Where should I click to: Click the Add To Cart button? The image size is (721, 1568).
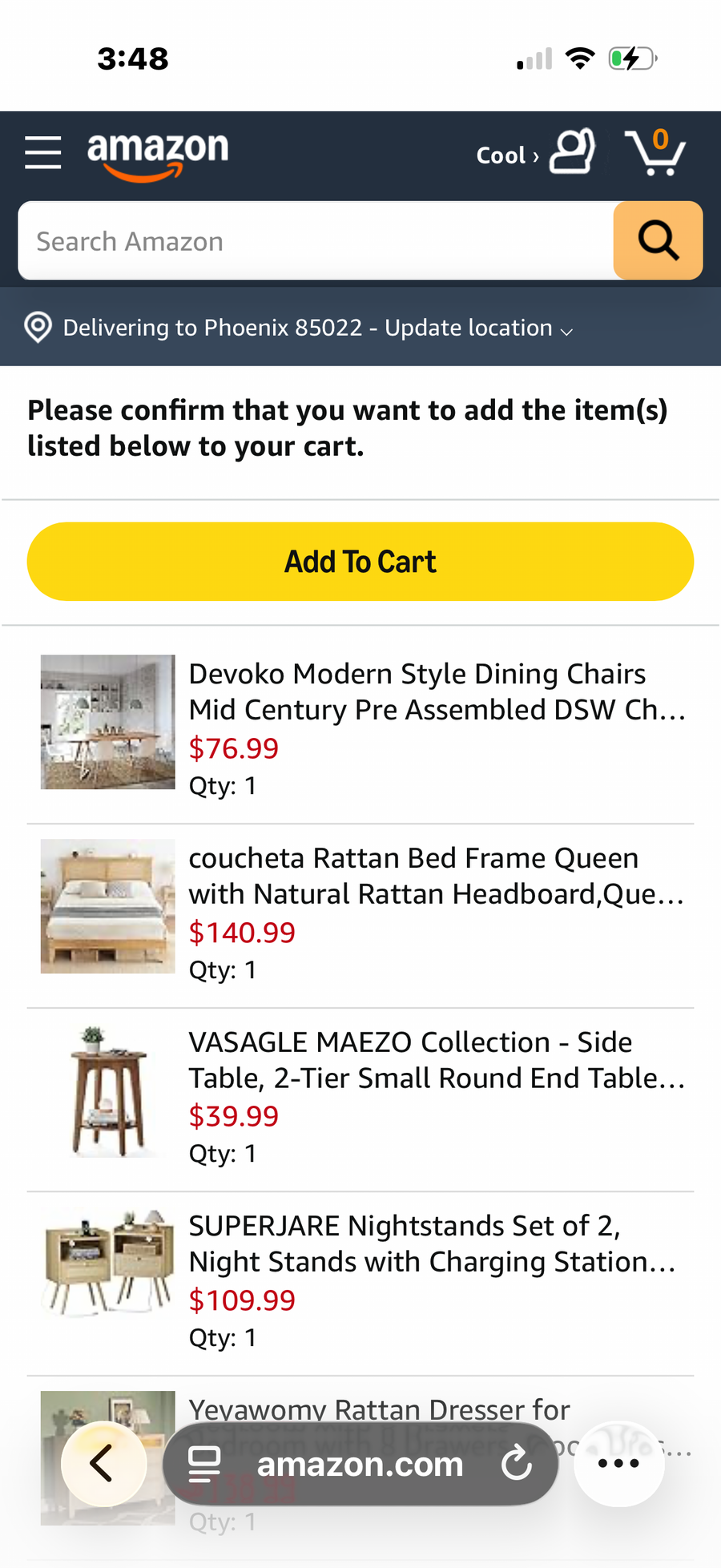click(360, 562)
